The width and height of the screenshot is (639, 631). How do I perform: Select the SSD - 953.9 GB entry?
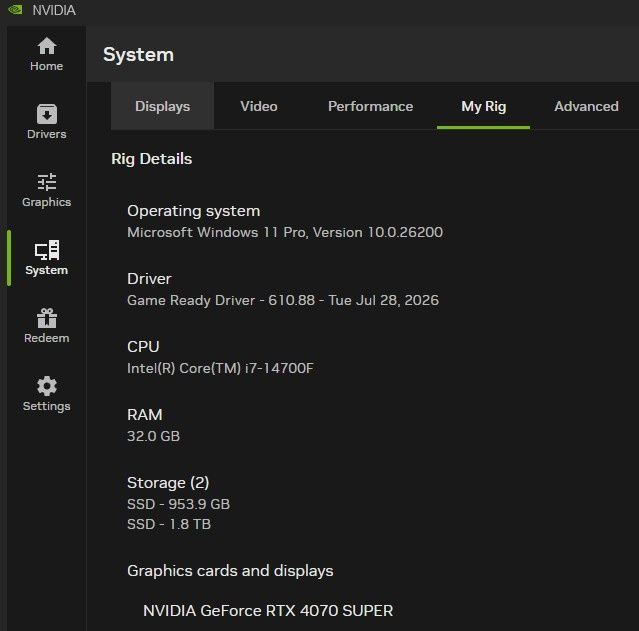click(x=178, y=504)
